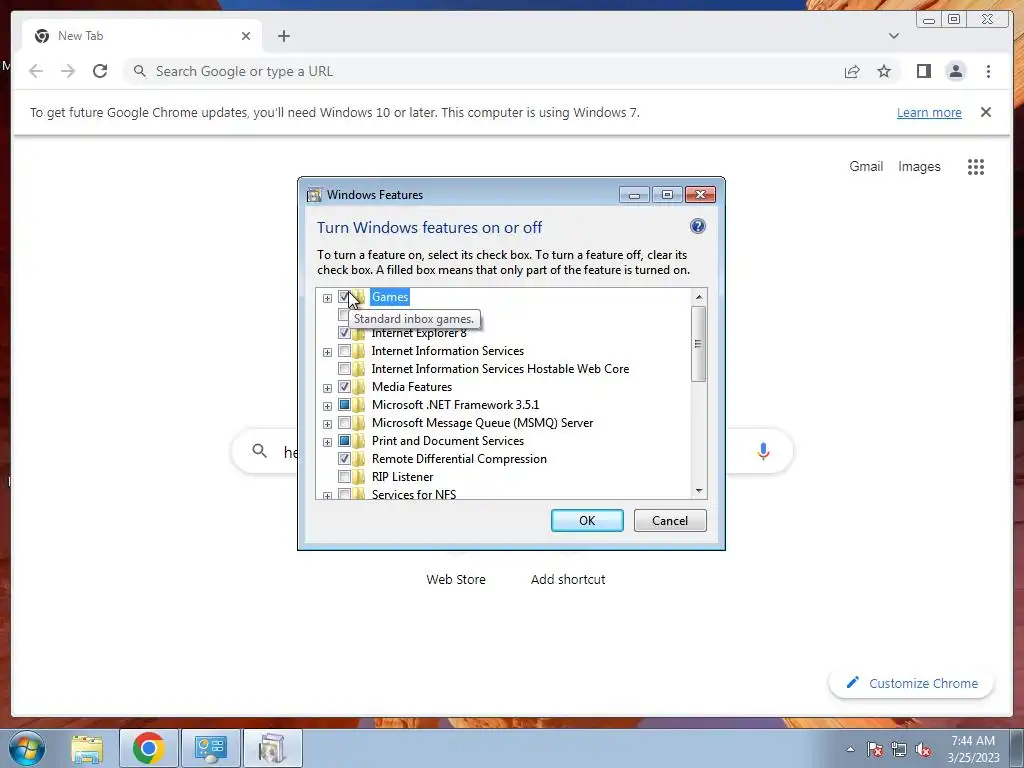The image size is (1024, 768).
Task: Uncheck the Games feature checkbox
Action: click(344, 297)
